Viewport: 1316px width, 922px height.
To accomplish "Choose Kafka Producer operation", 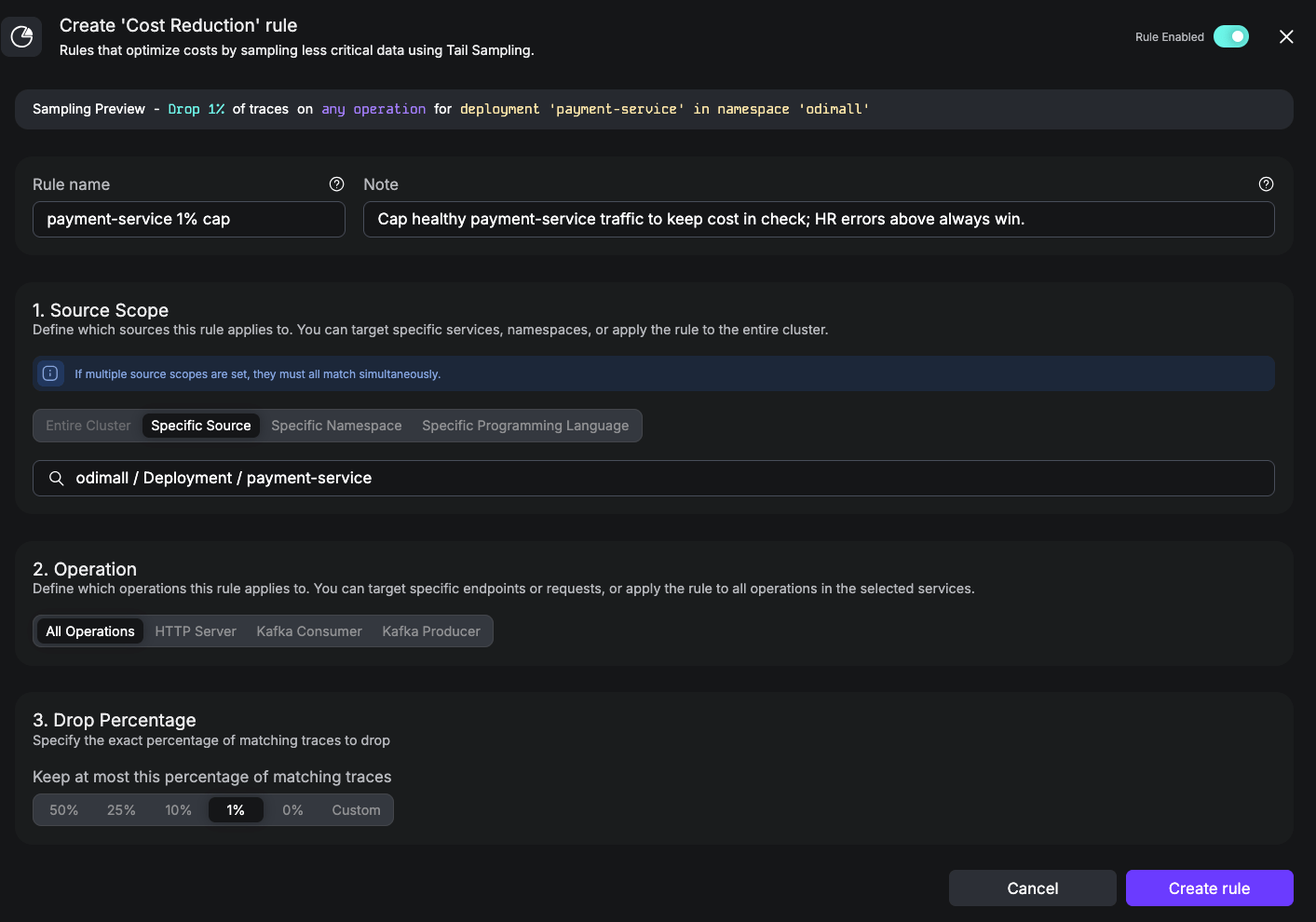I will click(431, 631).
